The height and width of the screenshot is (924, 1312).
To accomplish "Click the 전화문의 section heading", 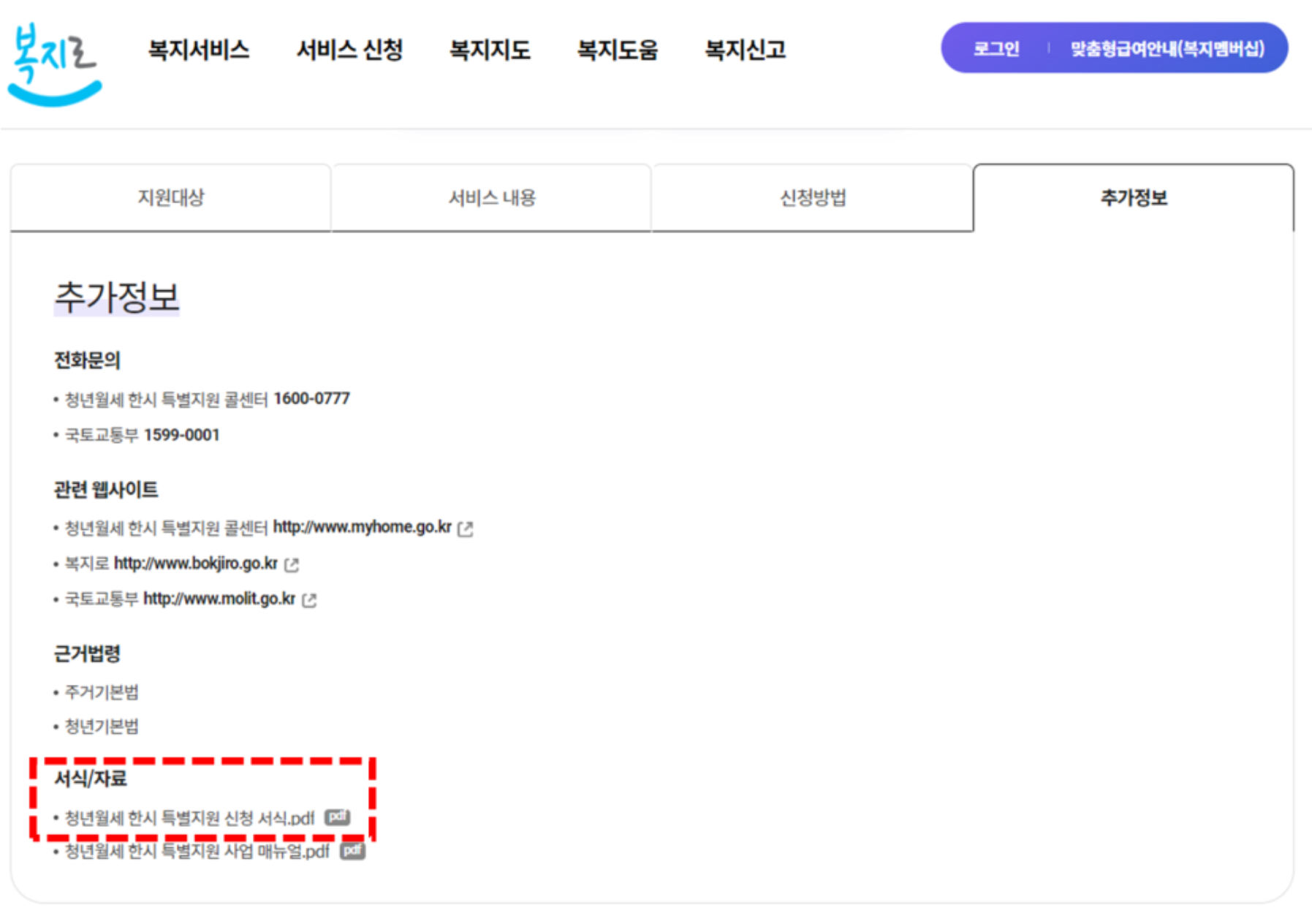I will [x=87, y=360].
